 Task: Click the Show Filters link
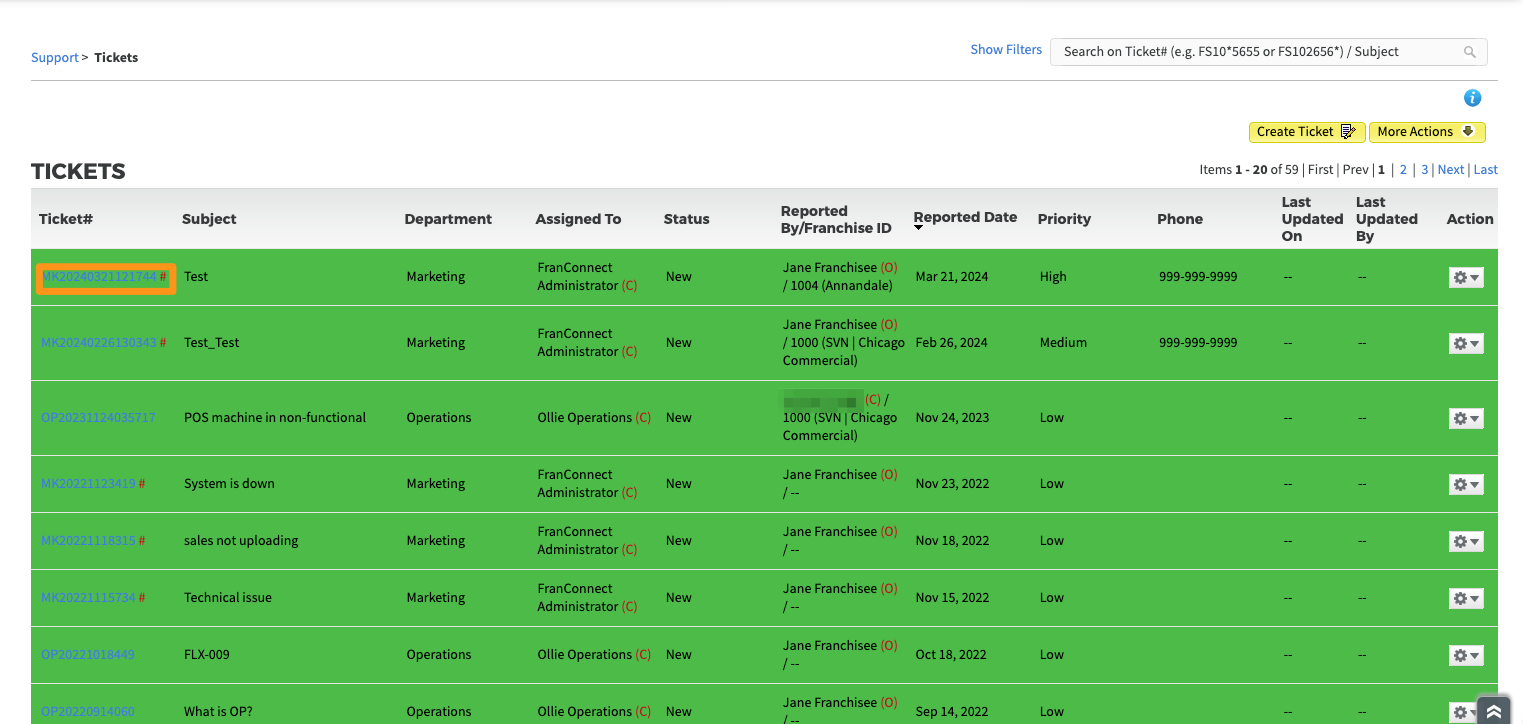(1006, 50)
